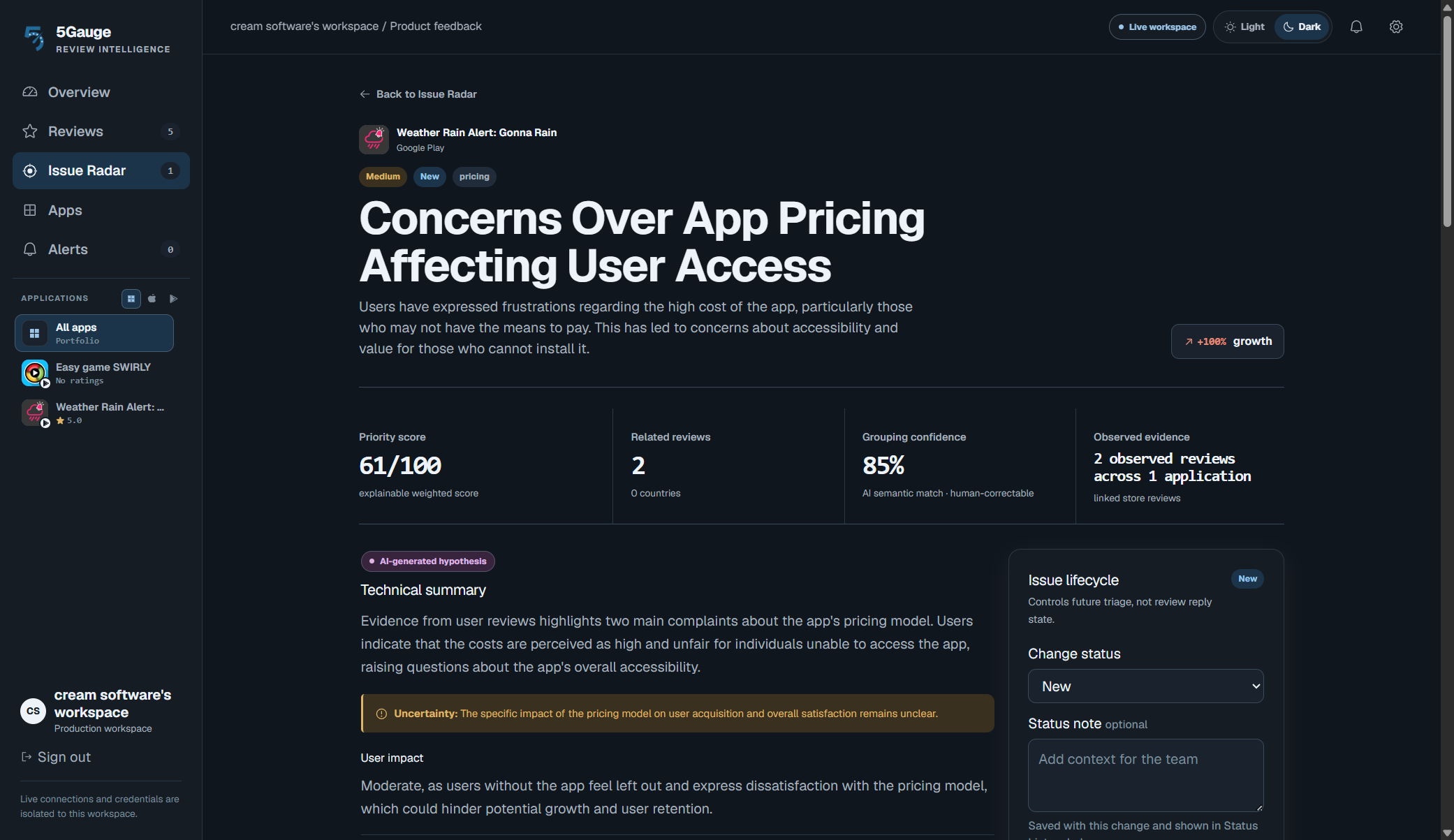Image resolution: width=1454 pixels, height=840 pixels.
Task: Select All apps Portfolio in applications list
Action: click(94, 333)
